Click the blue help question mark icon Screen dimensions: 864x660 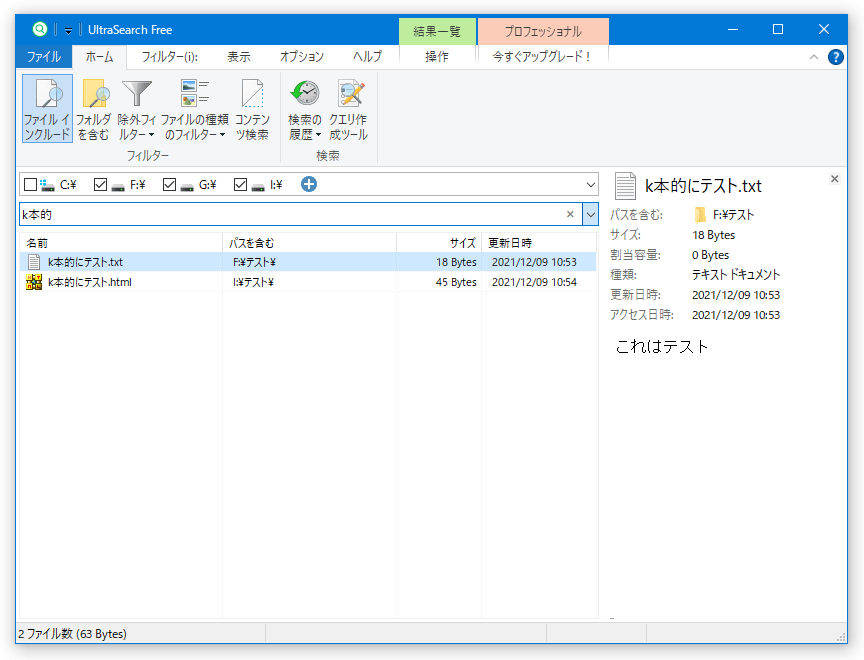tap(835, 57)
